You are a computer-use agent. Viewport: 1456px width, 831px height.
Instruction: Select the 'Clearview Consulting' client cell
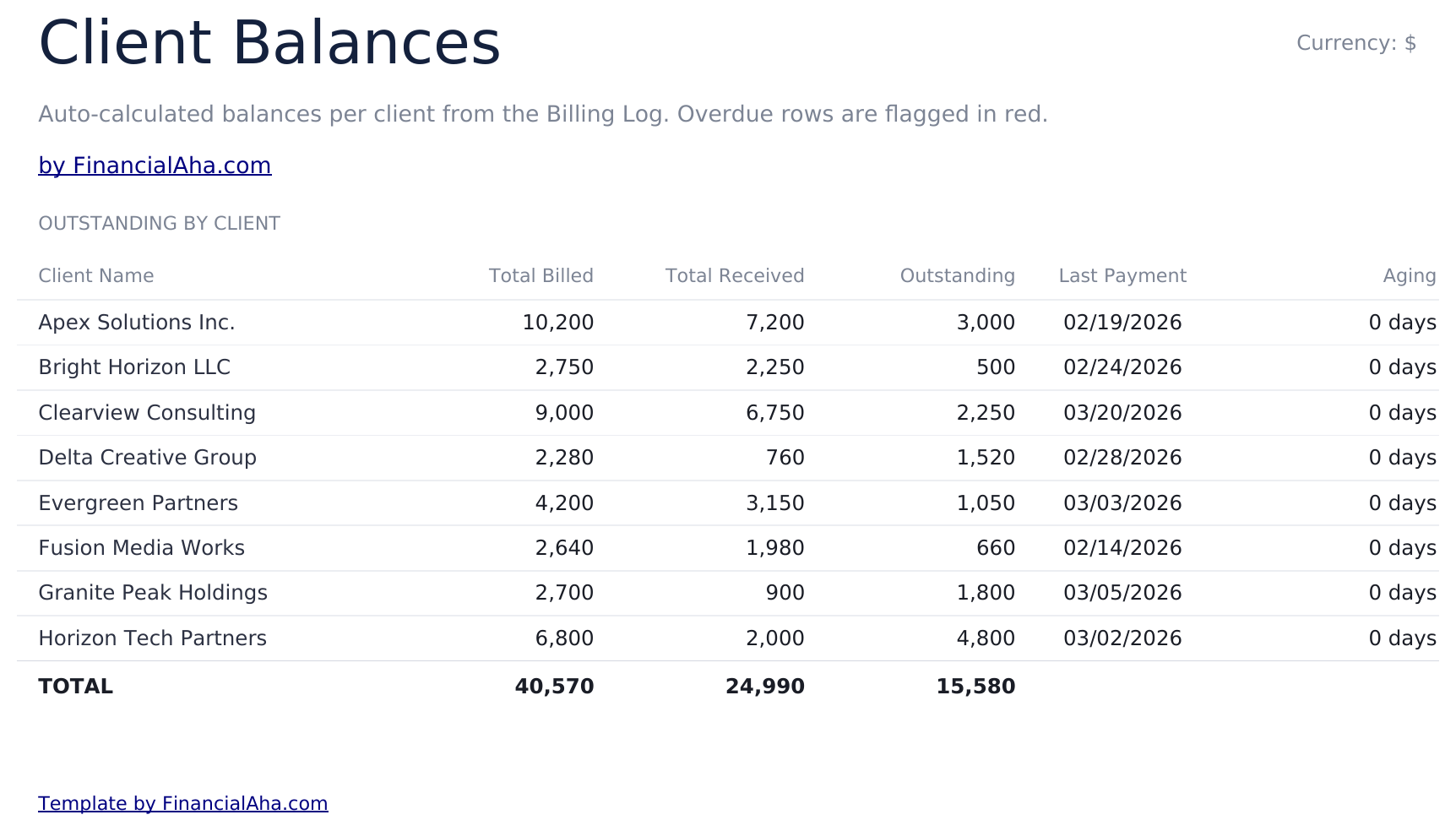[147, 413]
